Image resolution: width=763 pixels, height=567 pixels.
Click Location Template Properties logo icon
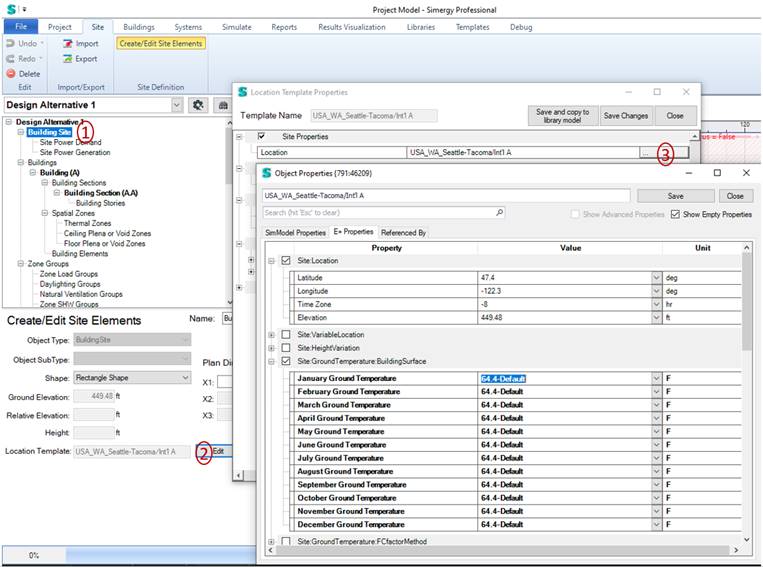(x=242, y=91)
